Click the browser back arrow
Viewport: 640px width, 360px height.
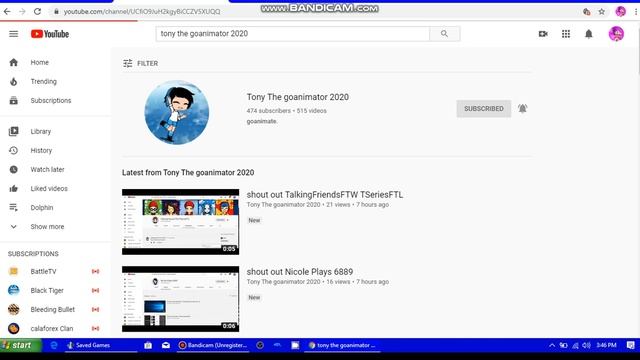click(7, 11)
